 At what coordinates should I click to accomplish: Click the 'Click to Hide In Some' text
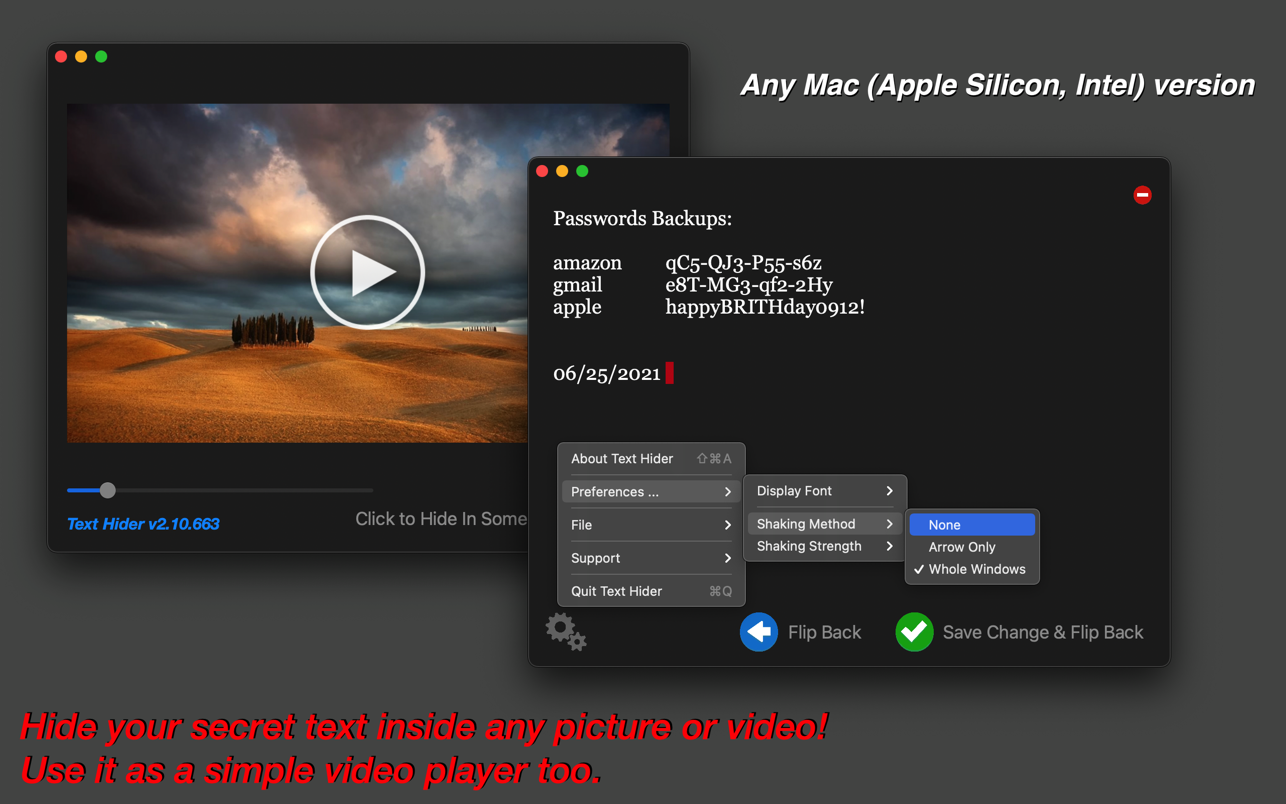[x=441, y=519]
